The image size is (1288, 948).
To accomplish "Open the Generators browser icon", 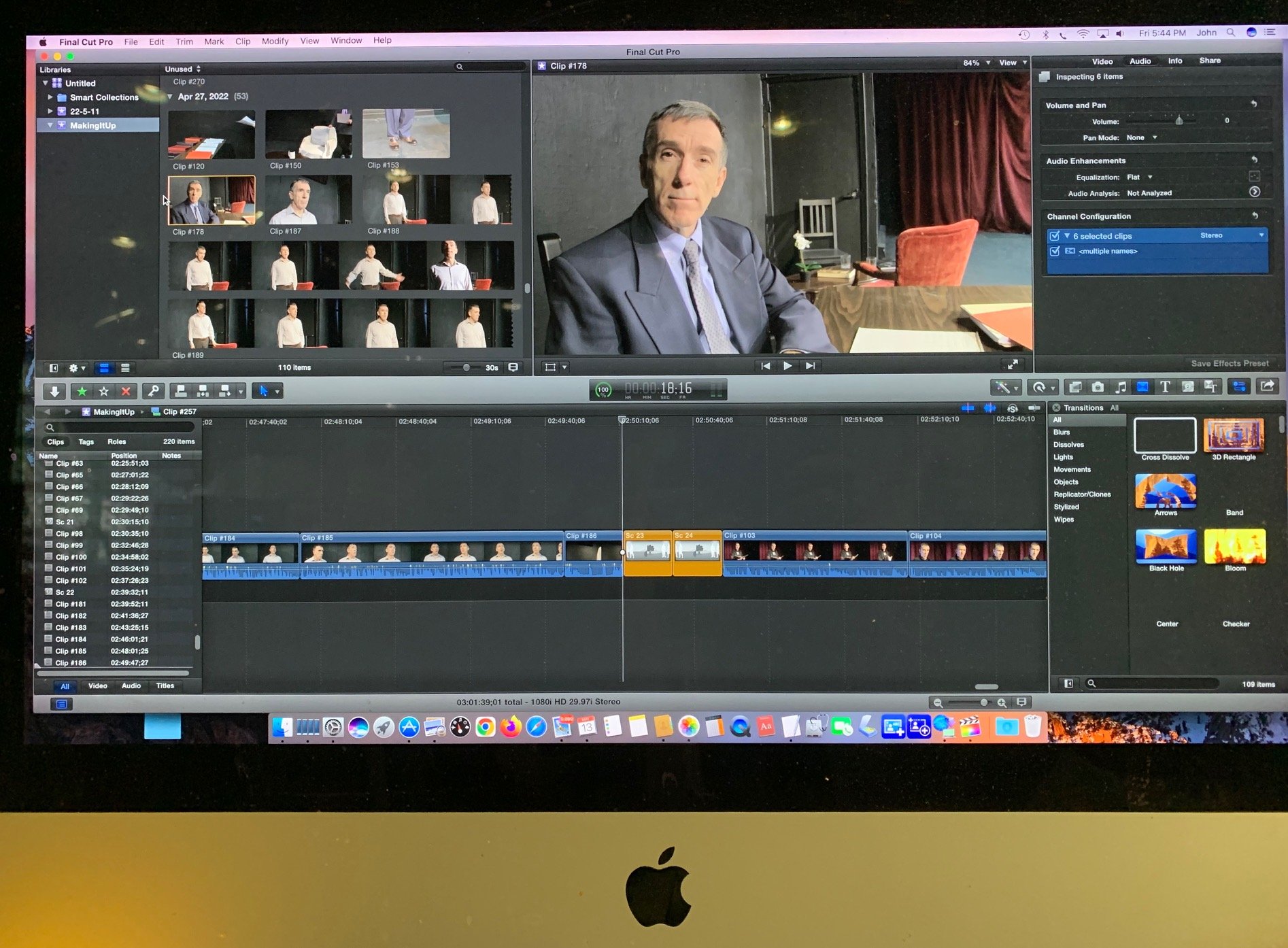I will 1188,387.
